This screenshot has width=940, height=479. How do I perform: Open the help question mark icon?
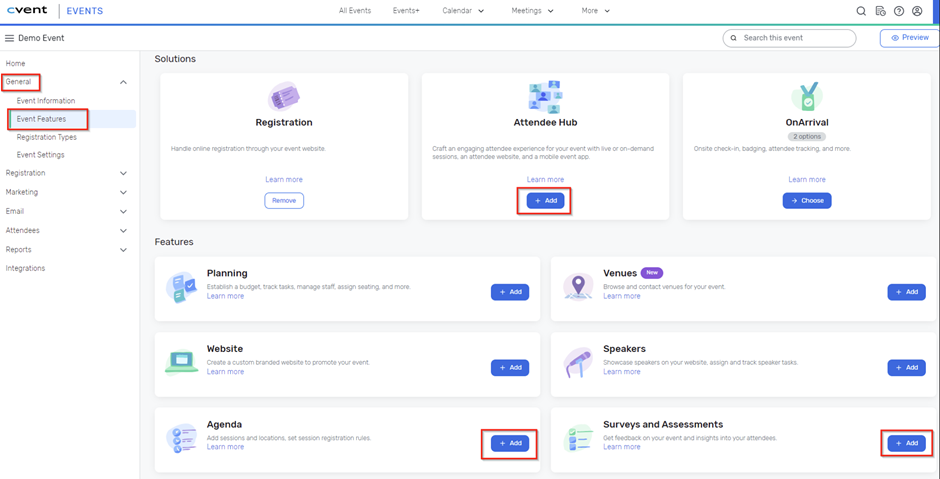(x=898, y=11)
